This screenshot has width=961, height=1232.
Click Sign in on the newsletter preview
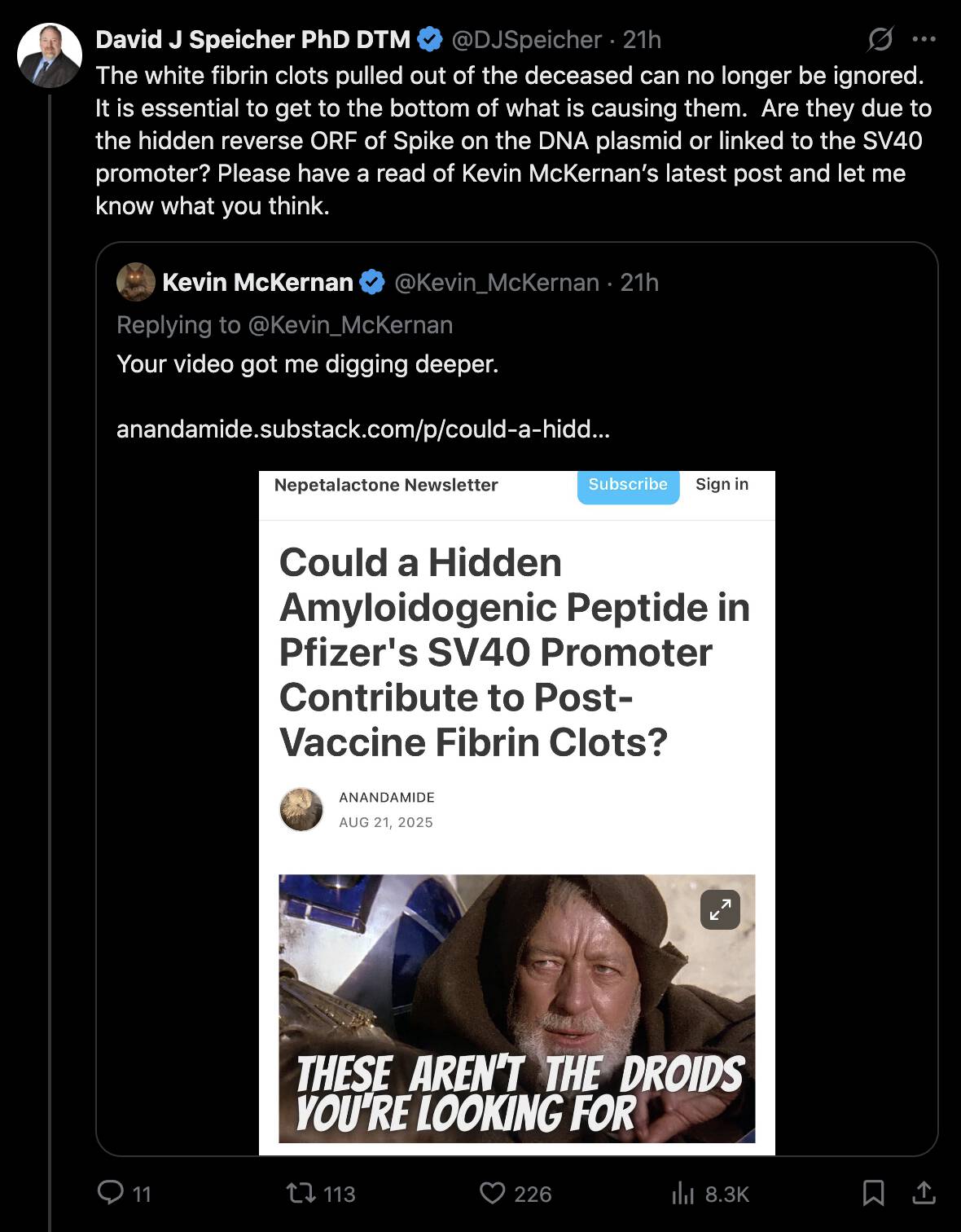click(722, 484)
